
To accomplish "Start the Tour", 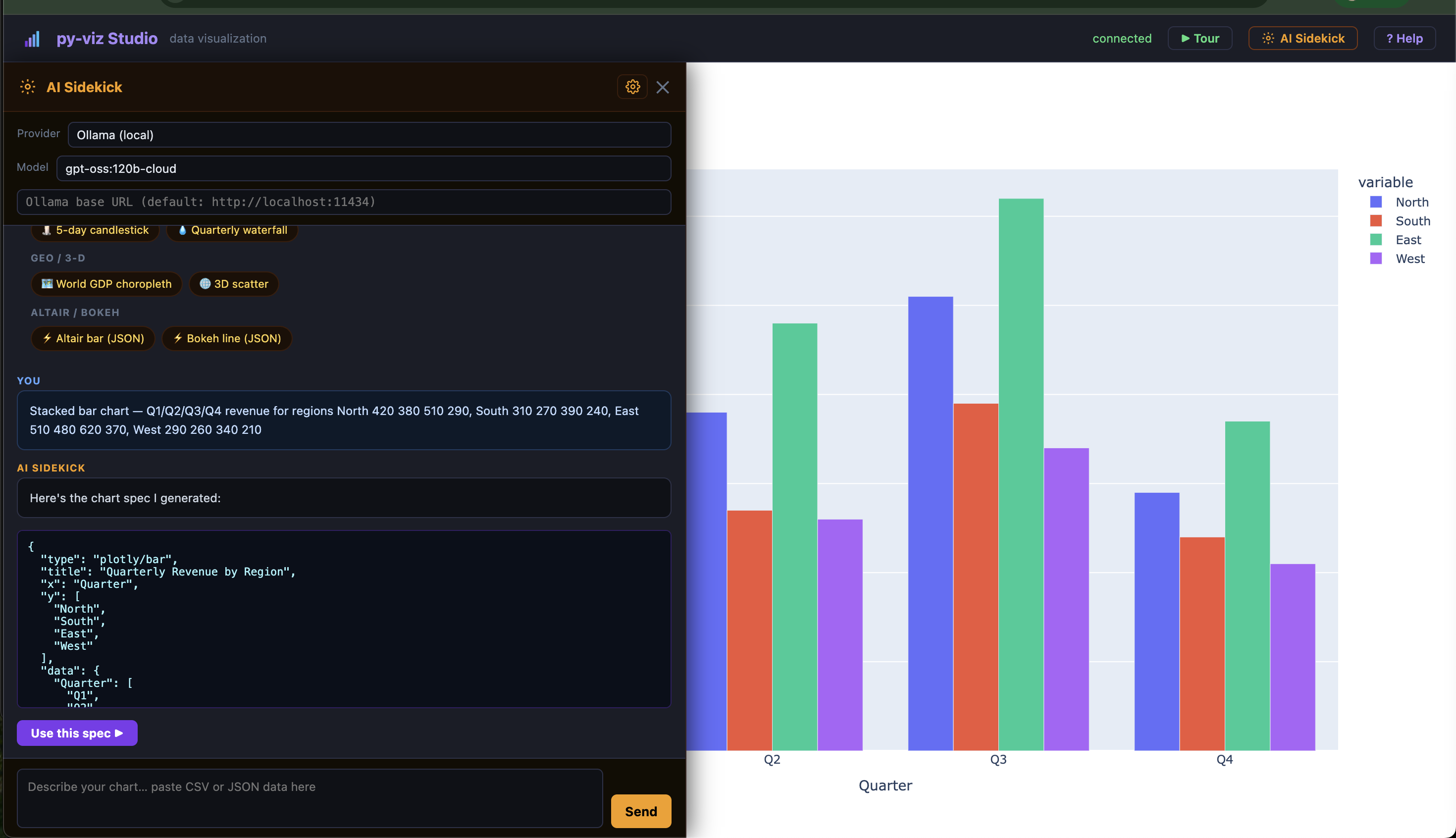I will [1200, 39].
